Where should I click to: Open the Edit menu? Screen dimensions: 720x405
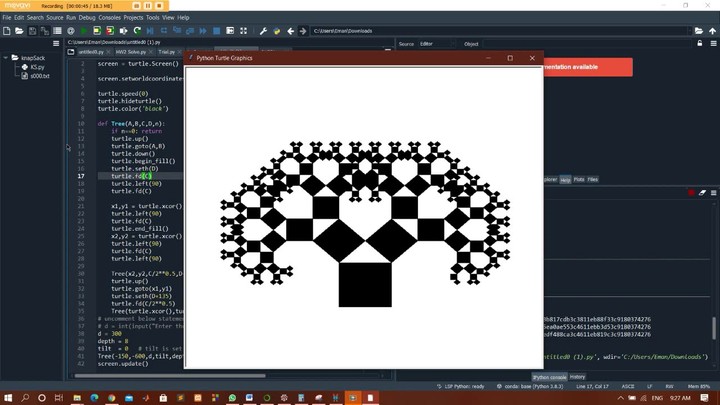pos(19,17)
